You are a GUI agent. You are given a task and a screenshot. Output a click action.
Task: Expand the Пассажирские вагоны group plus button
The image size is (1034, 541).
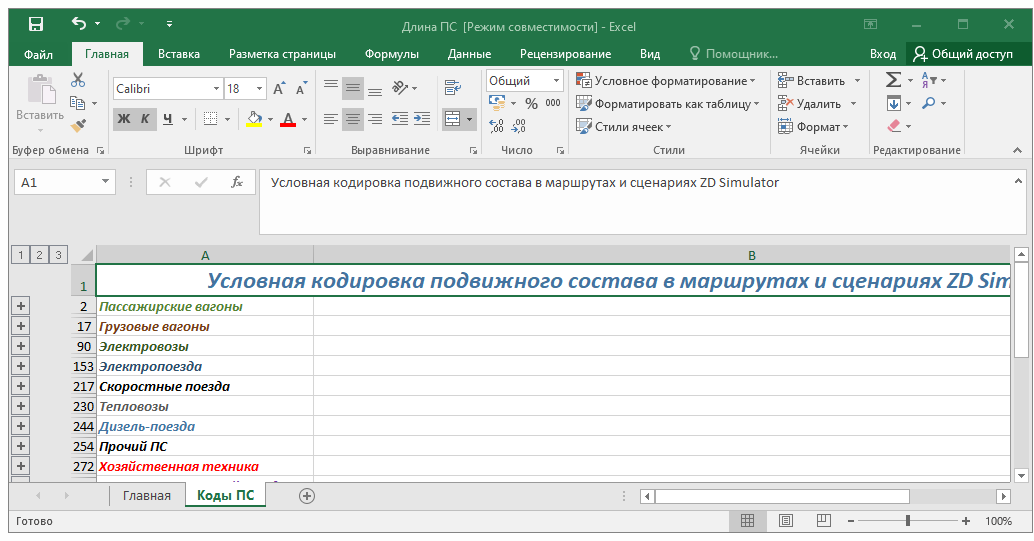(21, 306)
